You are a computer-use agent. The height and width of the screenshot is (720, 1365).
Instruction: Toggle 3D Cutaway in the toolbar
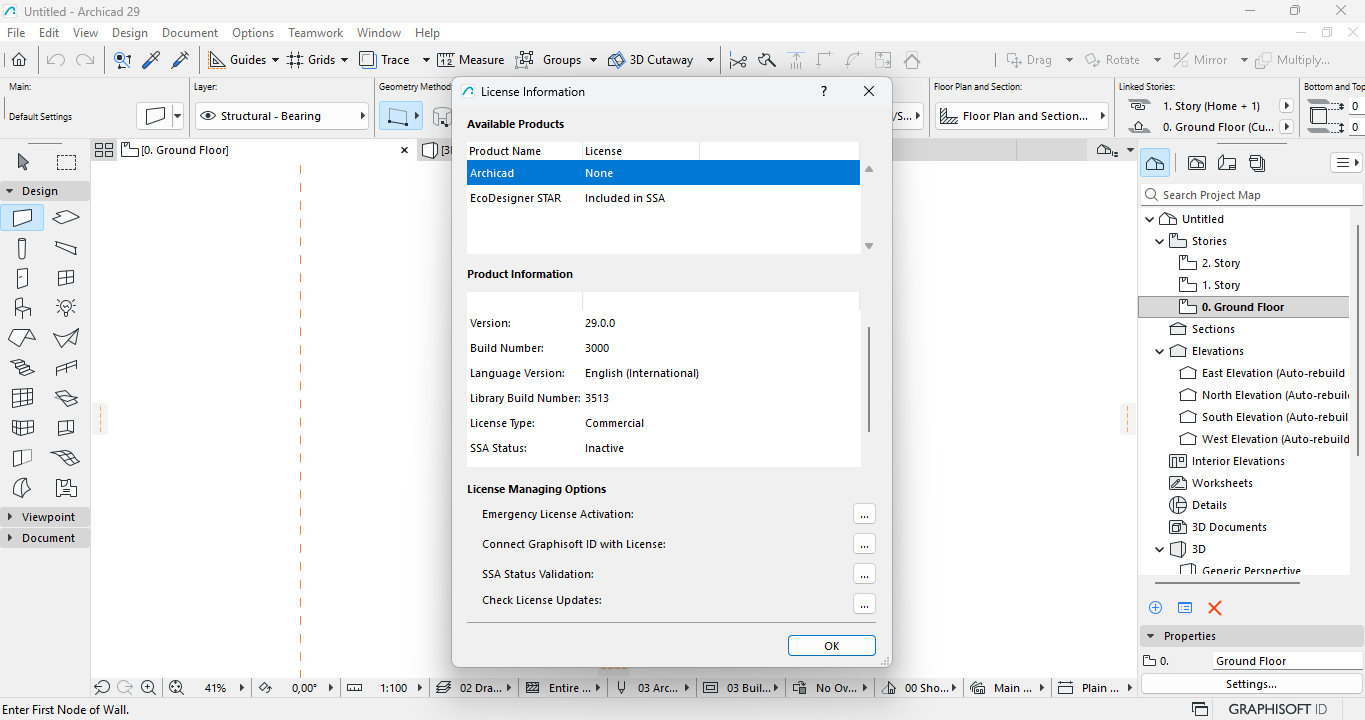coord(650,60)
